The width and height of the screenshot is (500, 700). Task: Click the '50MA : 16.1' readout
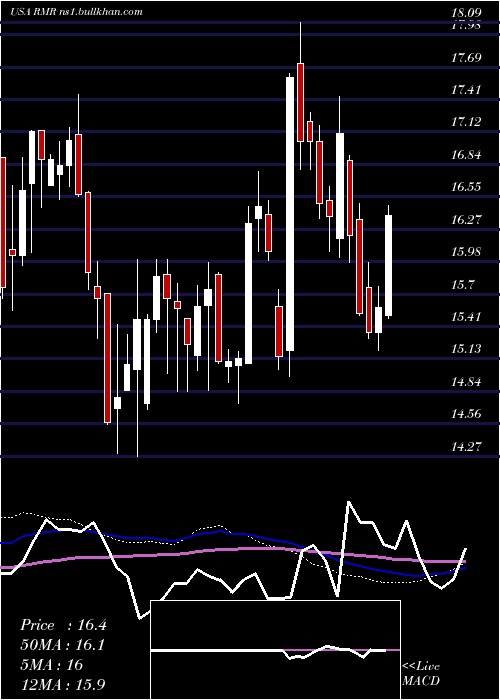(x=63, y=645)
